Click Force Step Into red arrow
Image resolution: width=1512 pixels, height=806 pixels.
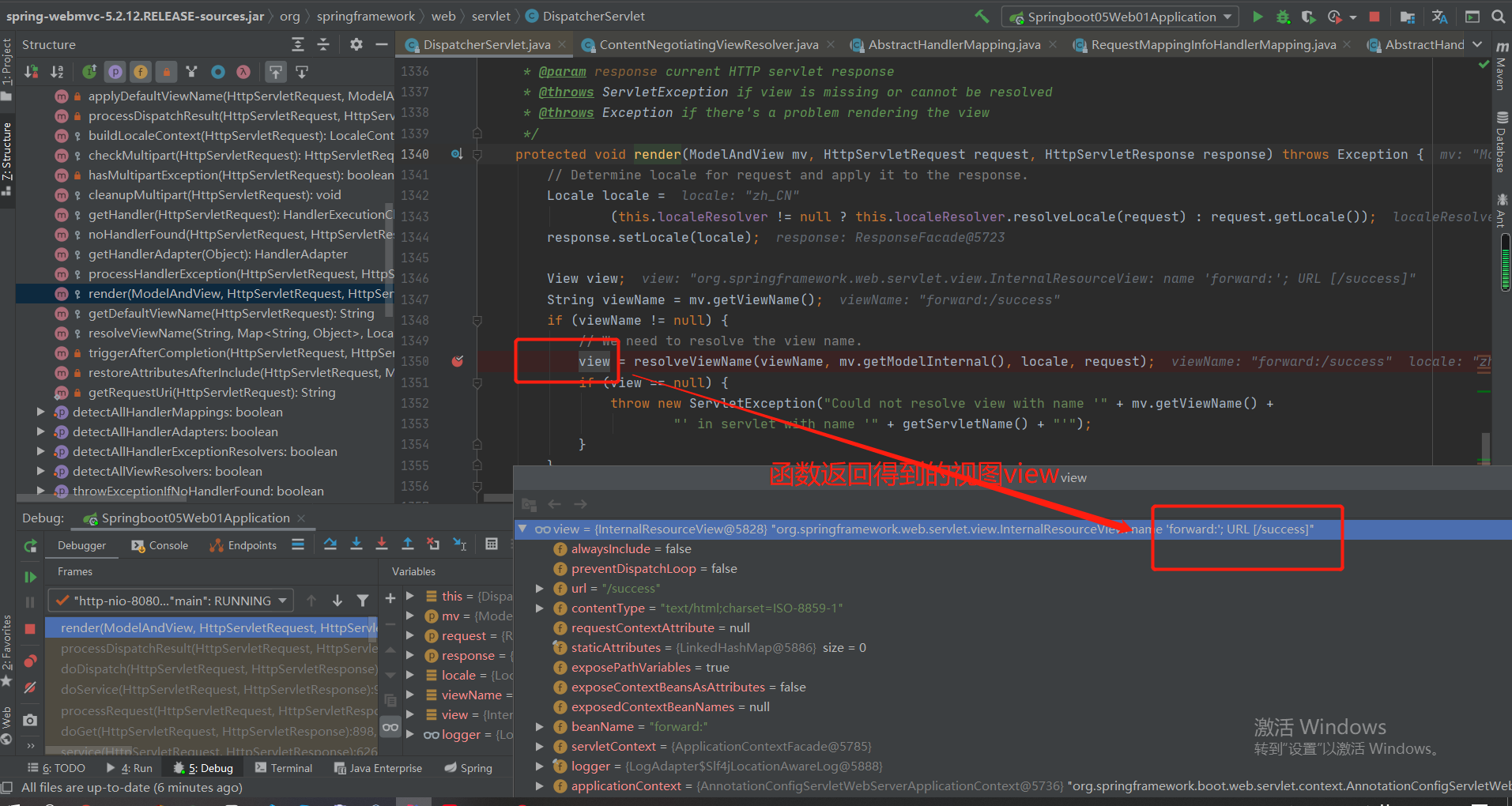tap(382, 544)
